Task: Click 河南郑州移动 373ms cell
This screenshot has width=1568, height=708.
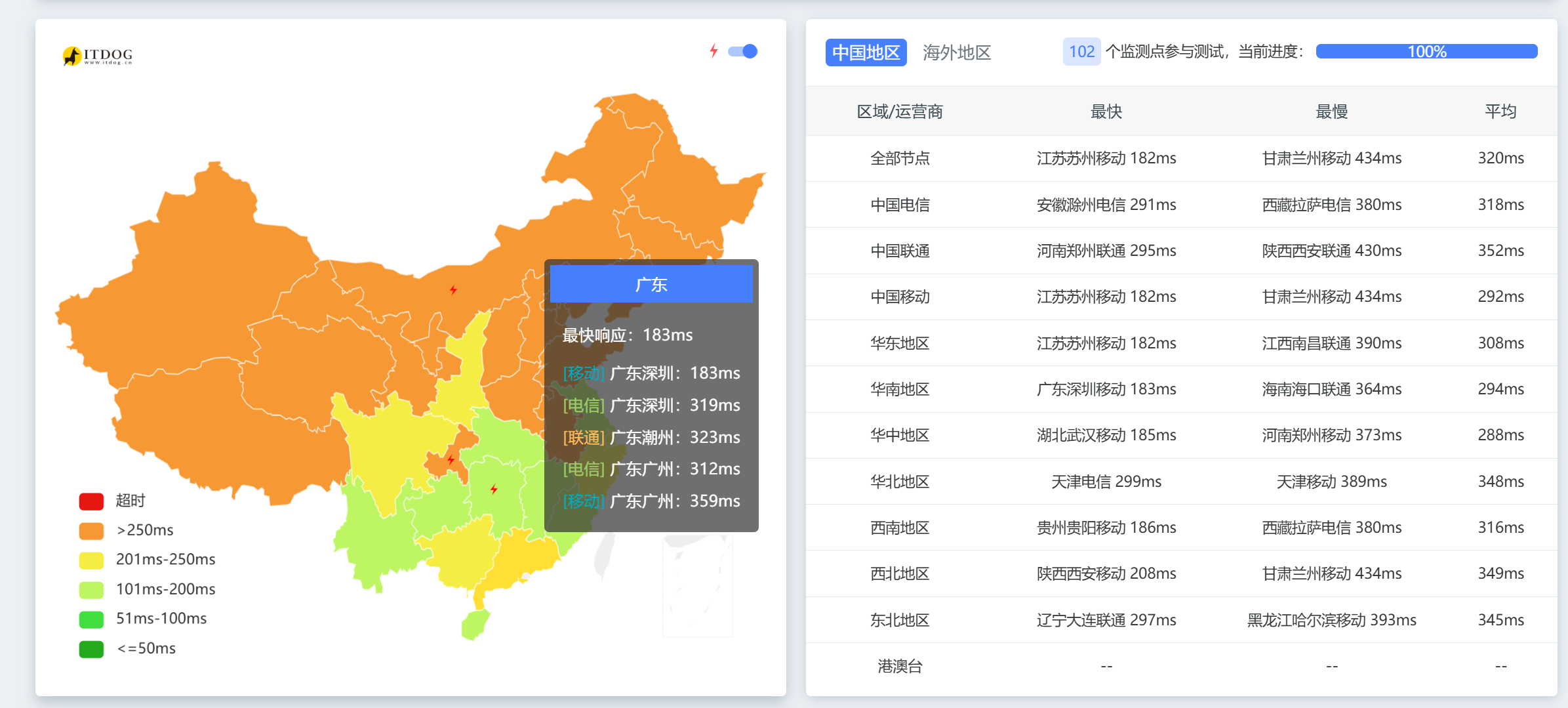Action: click(1332, 435)
